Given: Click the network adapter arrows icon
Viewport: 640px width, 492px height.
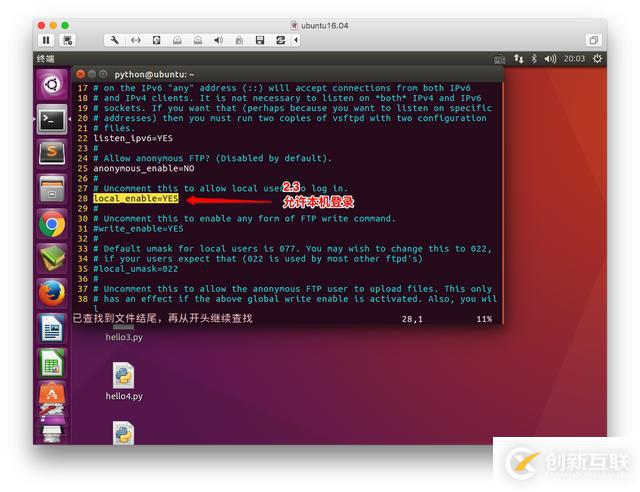Looking at the screenshot, I should click(x=136, y=40).
